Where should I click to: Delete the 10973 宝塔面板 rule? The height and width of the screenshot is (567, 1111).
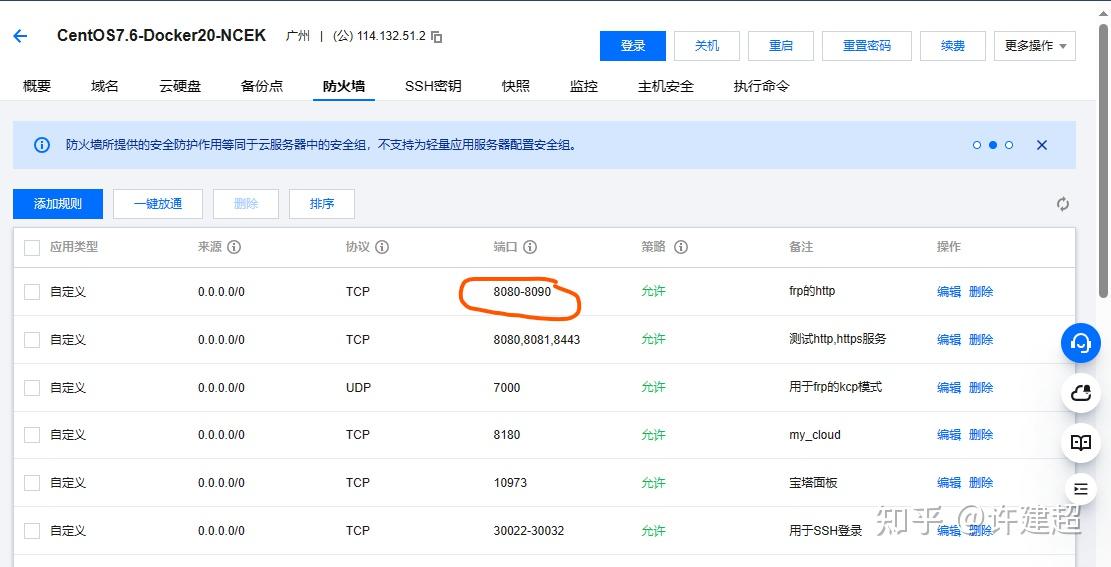tap(981, 483)
